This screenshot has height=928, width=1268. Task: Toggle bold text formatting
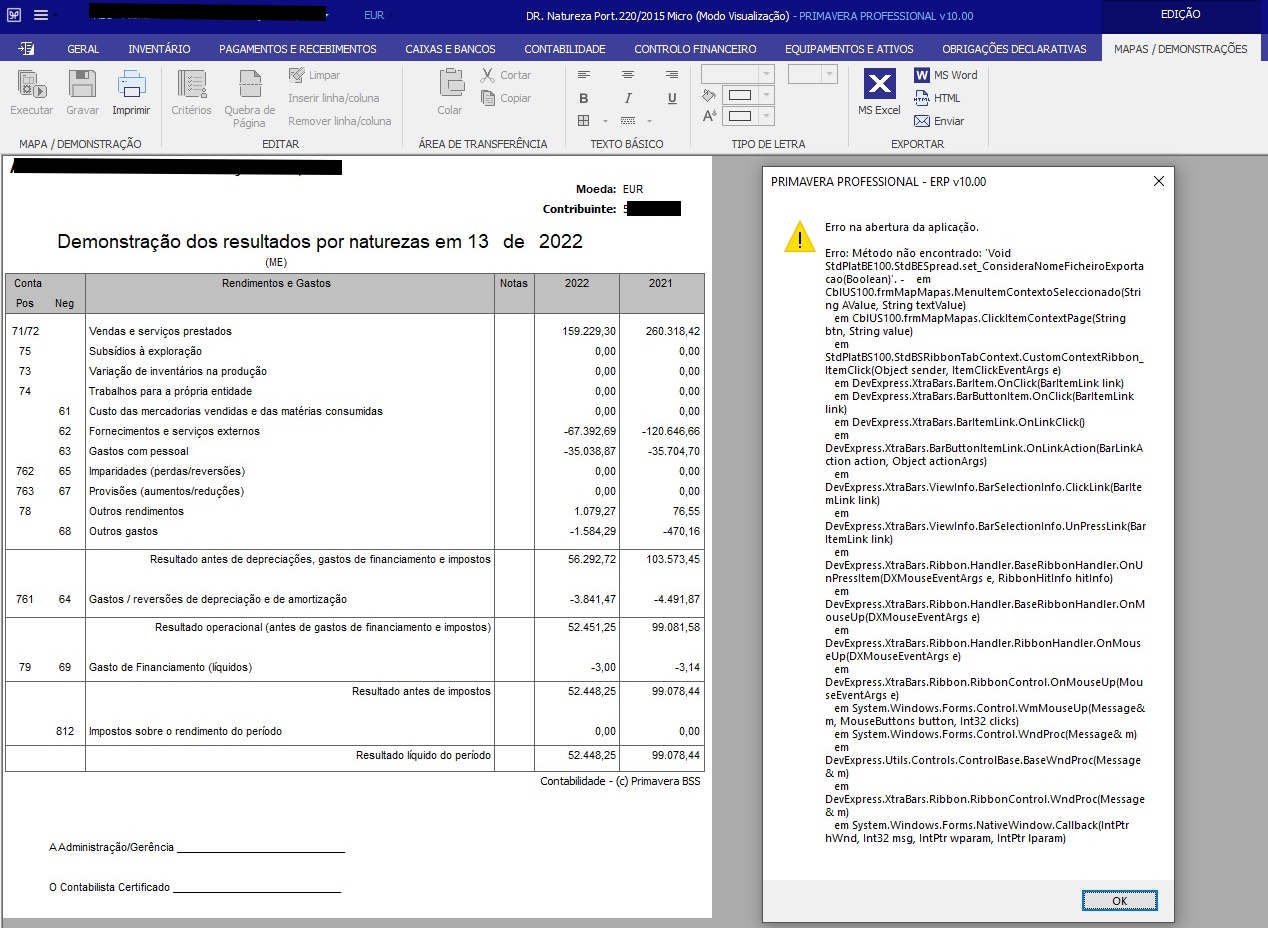pyautogui.click(x=584, y=98)
